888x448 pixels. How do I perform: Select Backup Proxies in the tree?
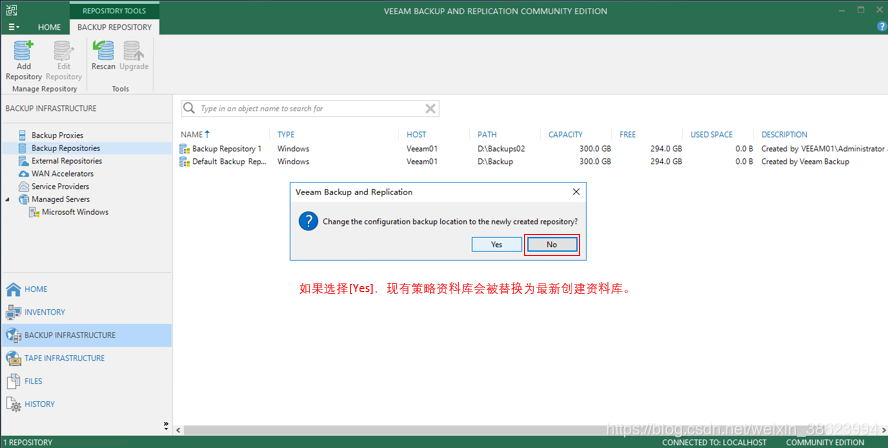(x=57, y=135)
